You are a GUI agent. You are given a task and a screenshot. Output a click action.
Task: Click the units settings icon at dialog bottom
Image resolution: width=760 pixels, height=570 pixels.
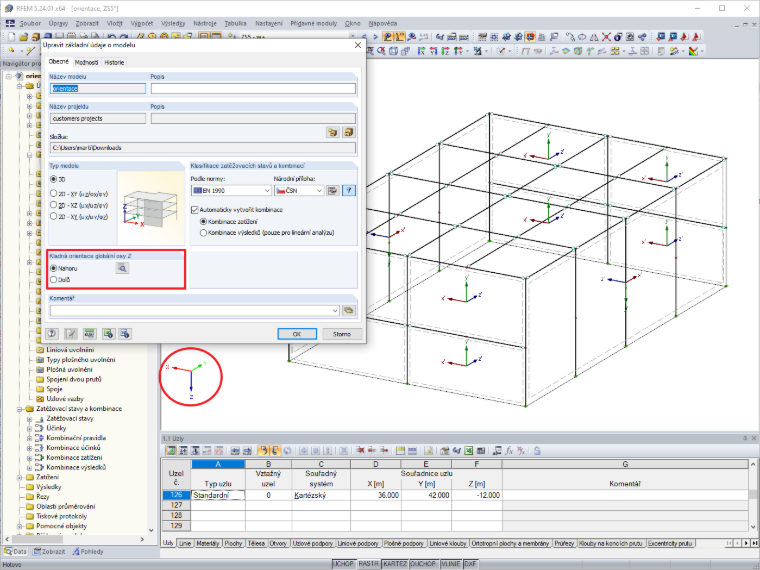(89, 333)
